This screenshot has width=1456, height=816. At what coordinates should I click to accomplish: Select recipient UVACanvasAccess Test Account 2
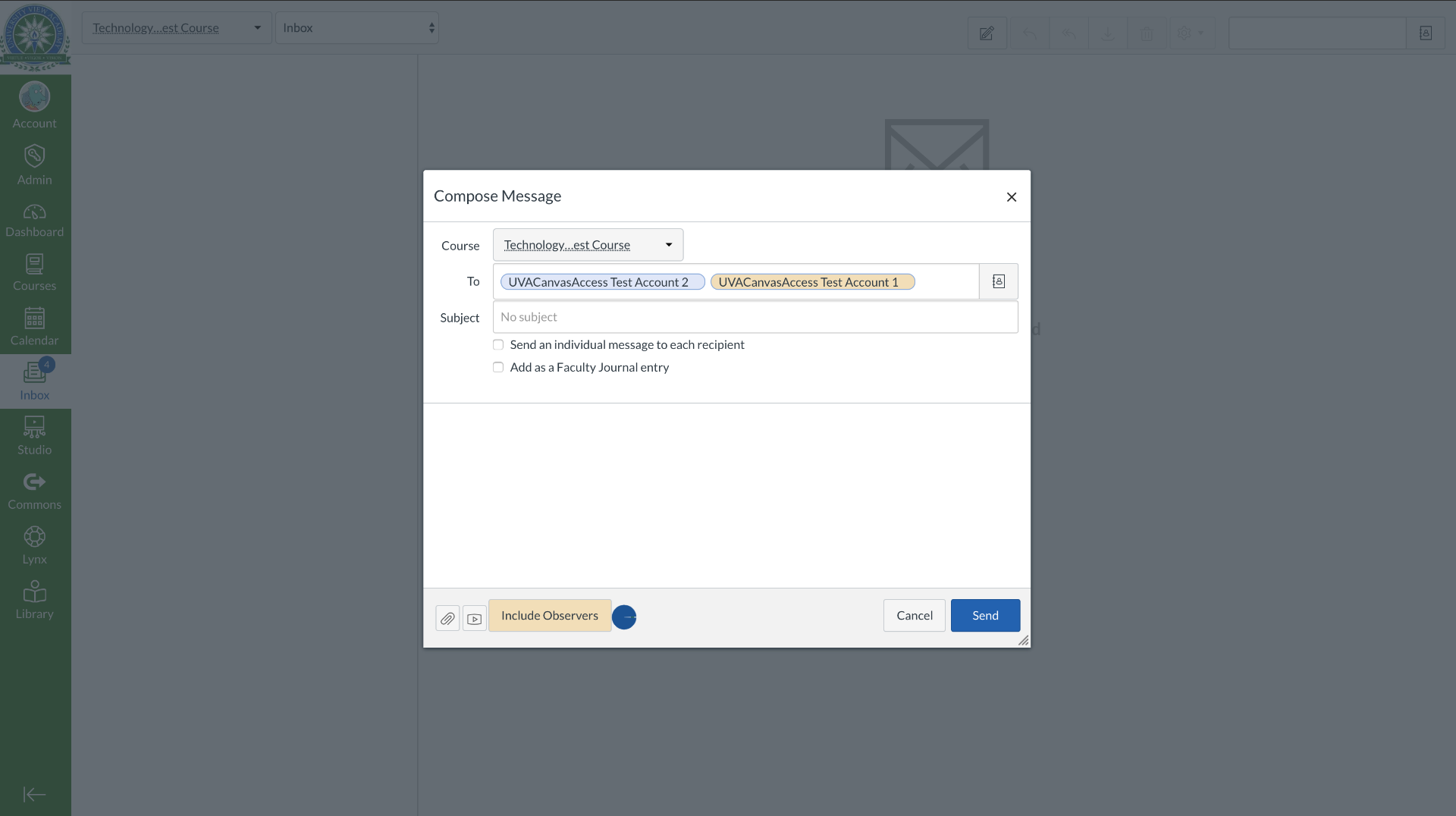coord(603,282)
